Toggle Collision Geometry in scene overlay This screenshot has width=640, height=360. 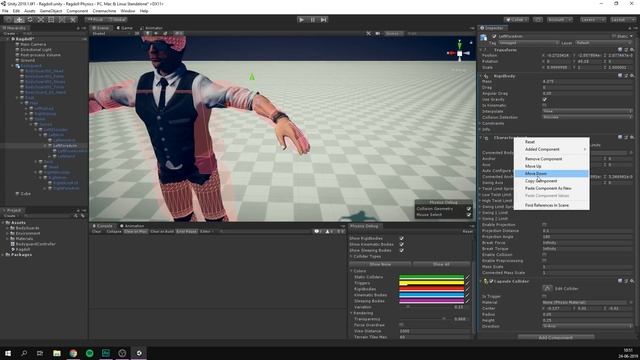[x=469, y=209]
